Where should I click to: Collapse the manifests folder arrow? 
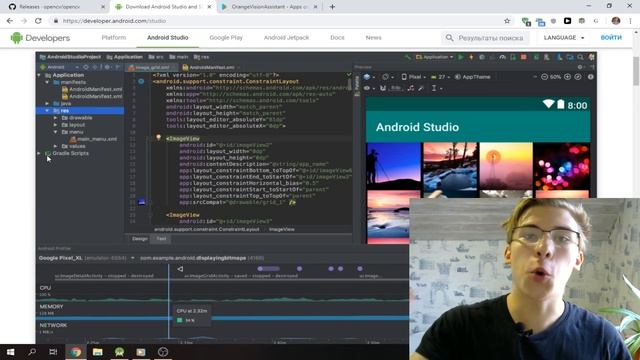coord(47,82)
